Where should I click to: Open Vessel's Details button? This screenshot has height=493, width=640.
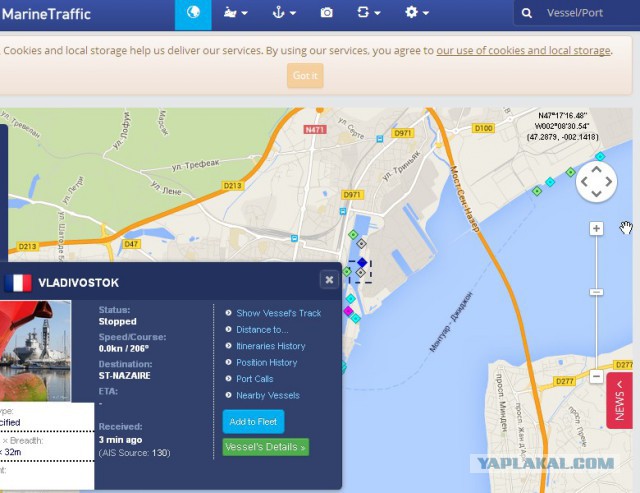point(266,447)
